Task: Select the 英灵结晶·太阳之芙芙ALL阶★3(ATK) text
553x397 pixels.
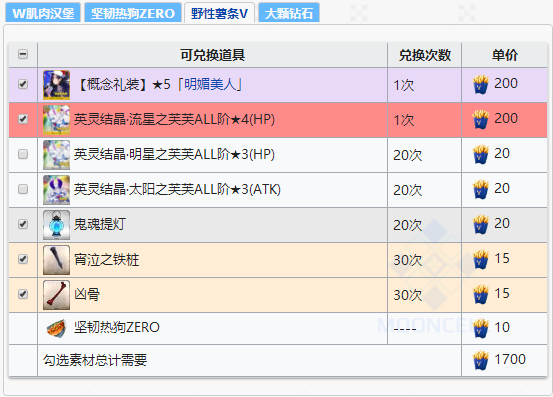Action: pos(177,189)
